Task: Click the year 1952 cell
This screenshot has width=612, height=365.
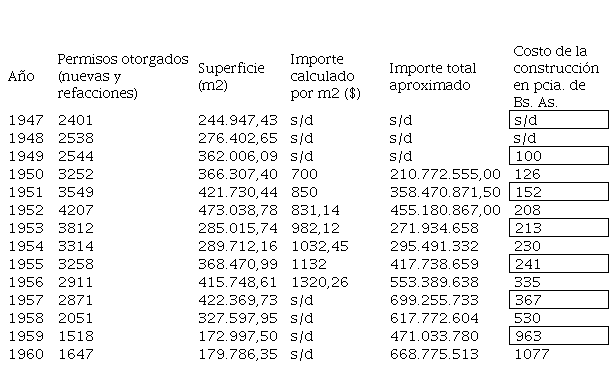Action: pyautogui.click(x=26, y=210)
